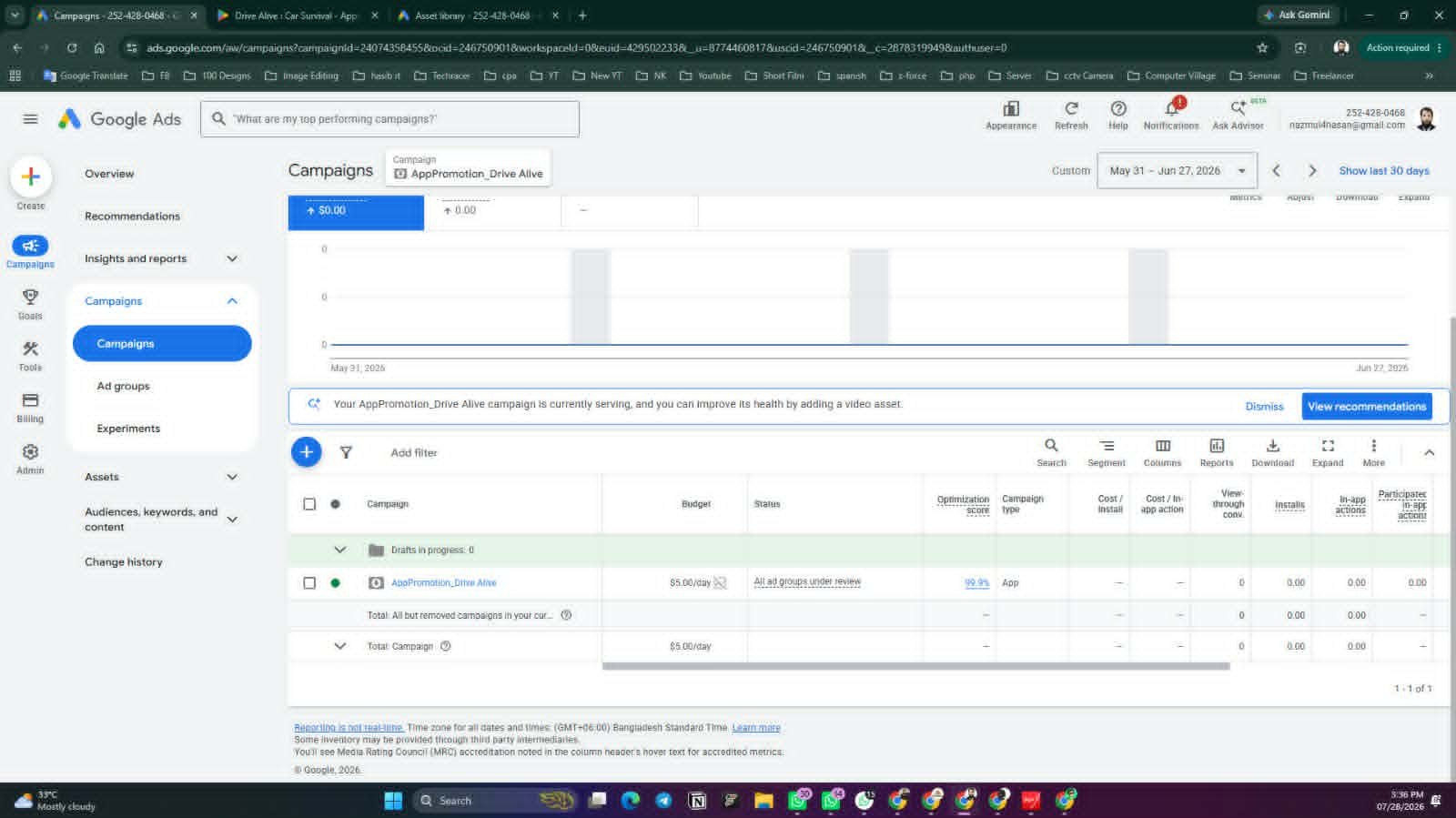Dismiss the campaign health banner

coord(1264,407)
